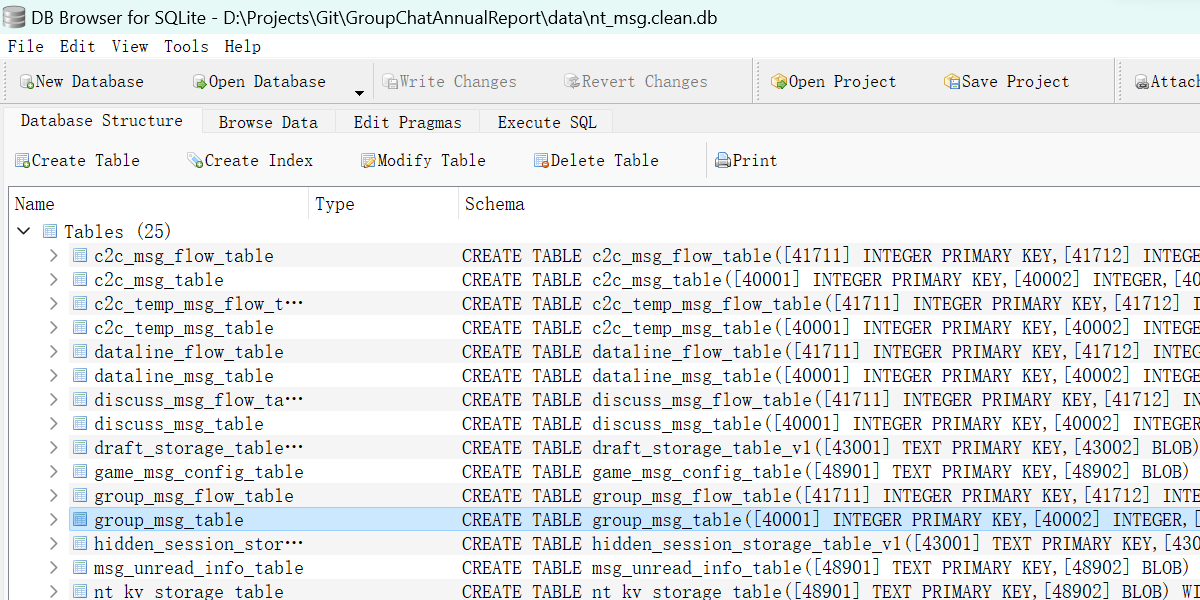Click the Delete Table icon
The image size is (1200, 600).
pos(542,161)
